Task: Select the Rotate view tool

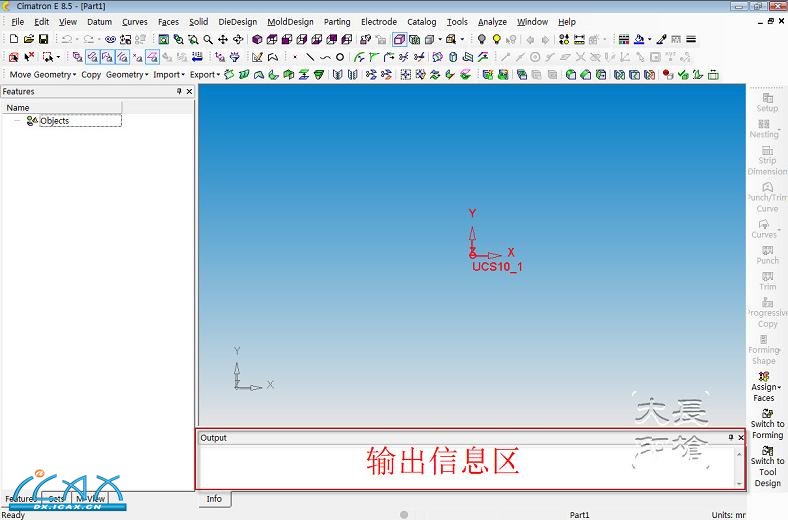Action: click(x=238, y=39)
